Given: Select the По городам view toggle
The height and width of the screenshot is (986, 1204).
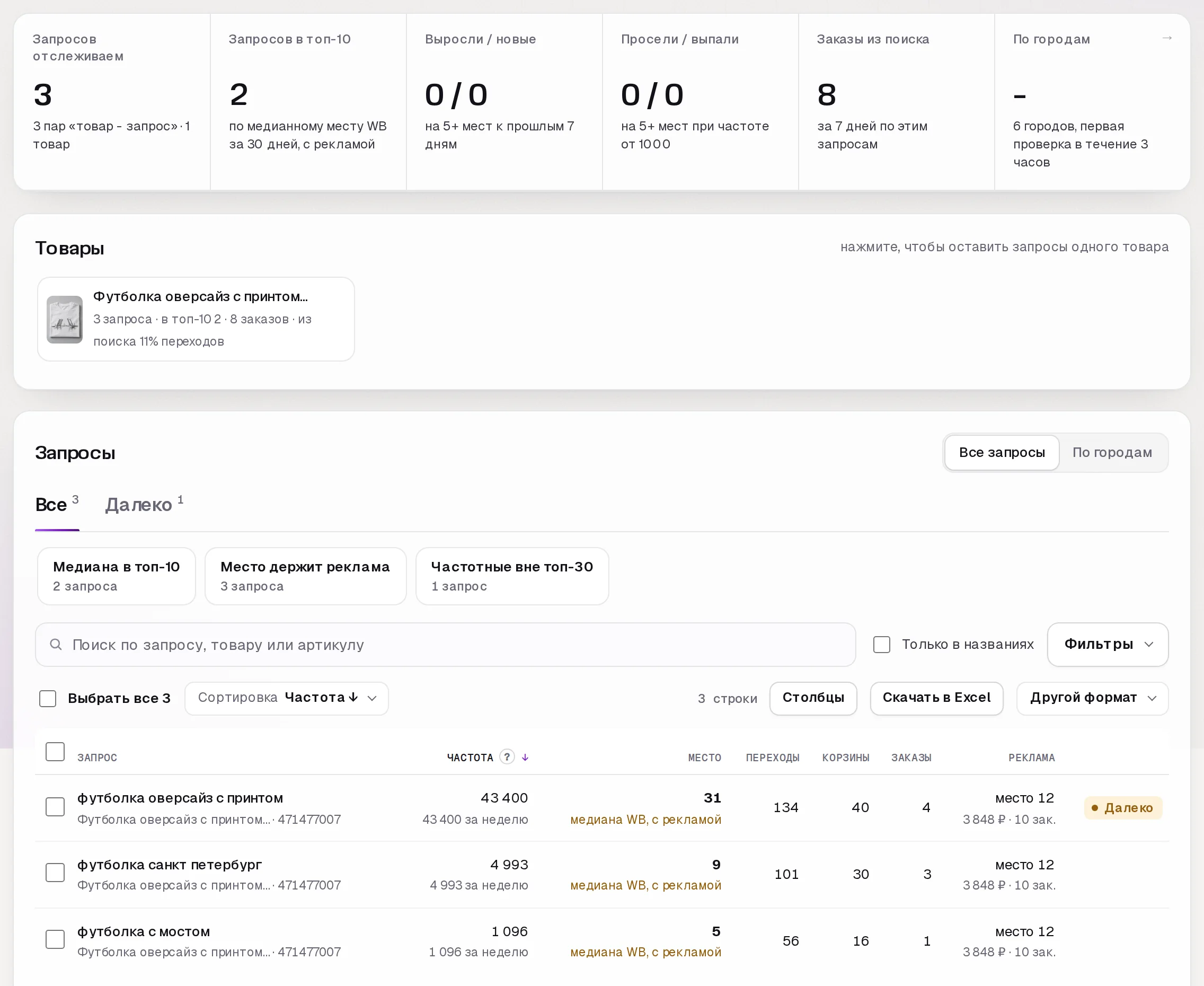Looking at the screenshot, I should pos(1112,453).
